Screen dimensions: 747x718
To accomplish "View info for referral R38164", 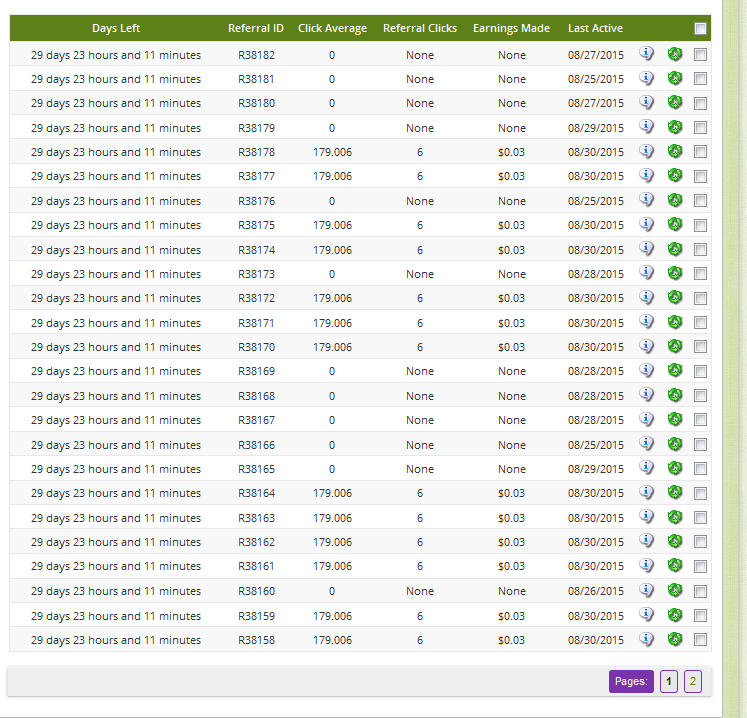I will tap(646, 492).
